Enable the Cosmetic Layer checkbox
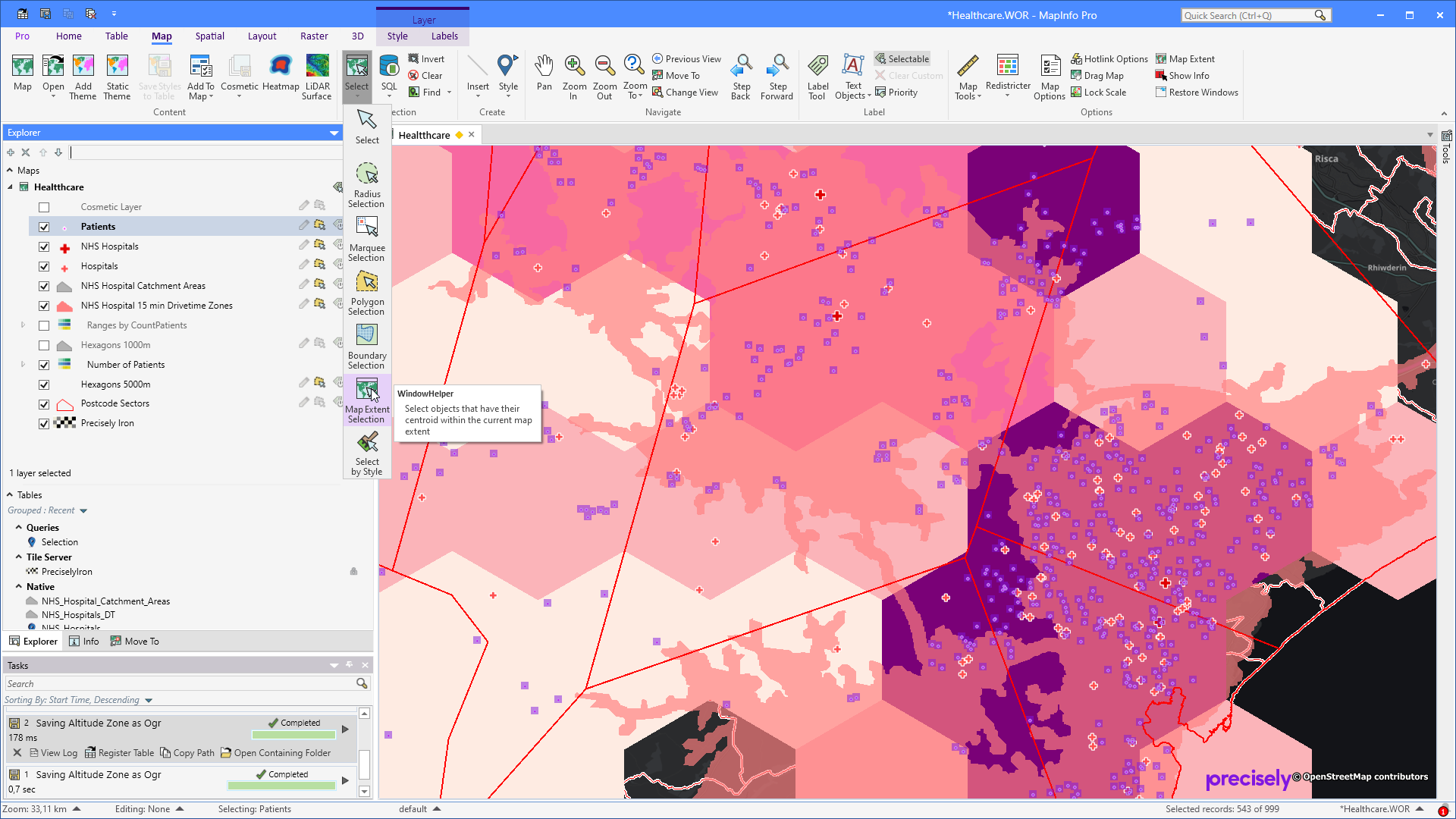The width and height of the screenshot is (1456, 819). (44, 207)
